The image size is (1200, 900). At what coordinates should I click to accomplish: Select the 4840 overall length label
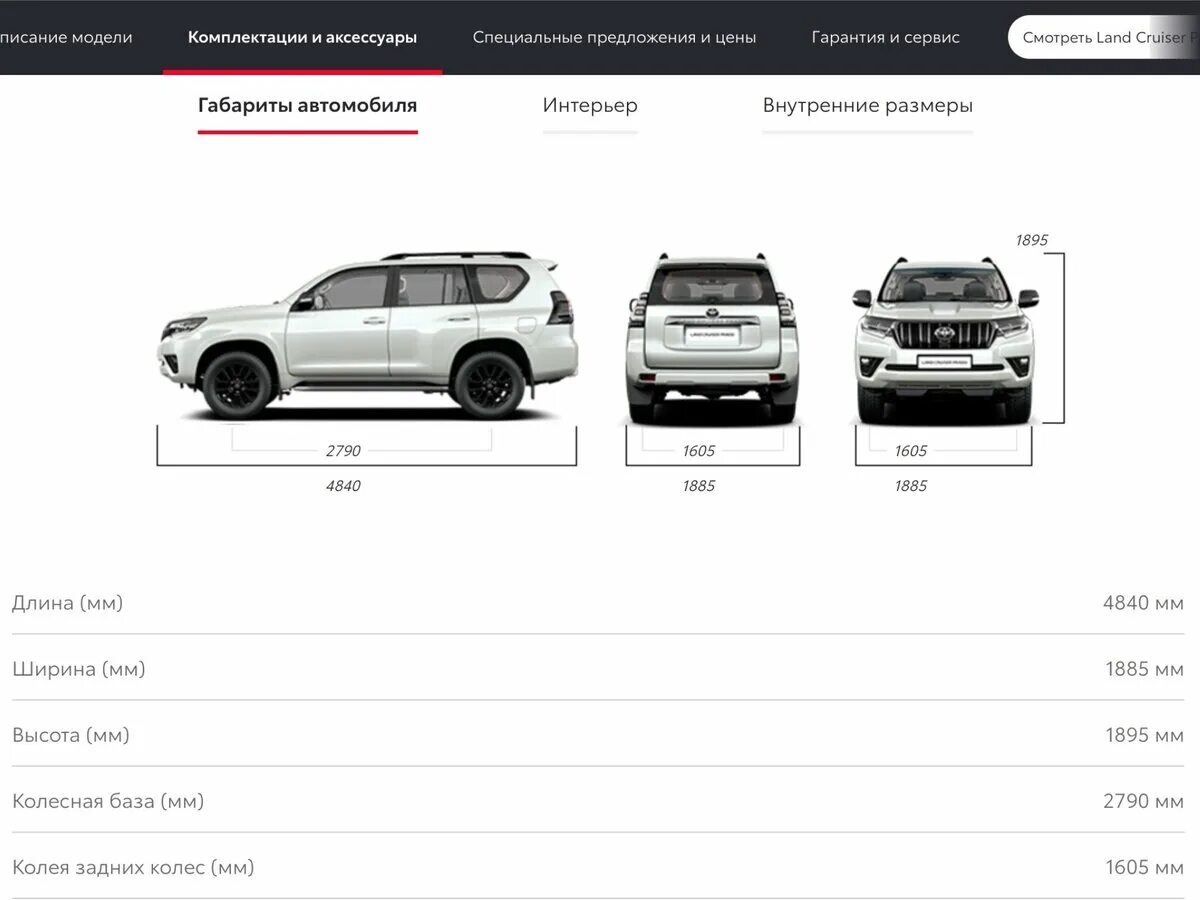[344, 486]
